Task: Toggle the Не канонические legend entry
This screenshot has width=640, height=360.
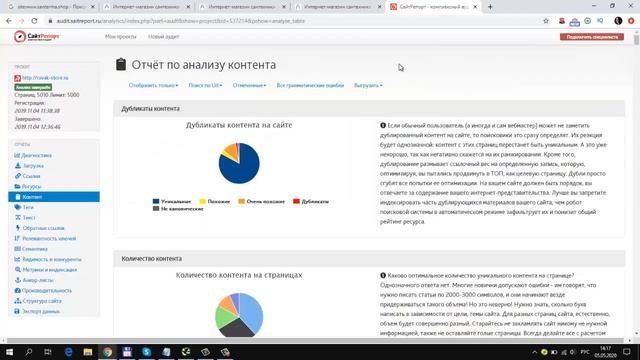Action: tap(178, 209)
